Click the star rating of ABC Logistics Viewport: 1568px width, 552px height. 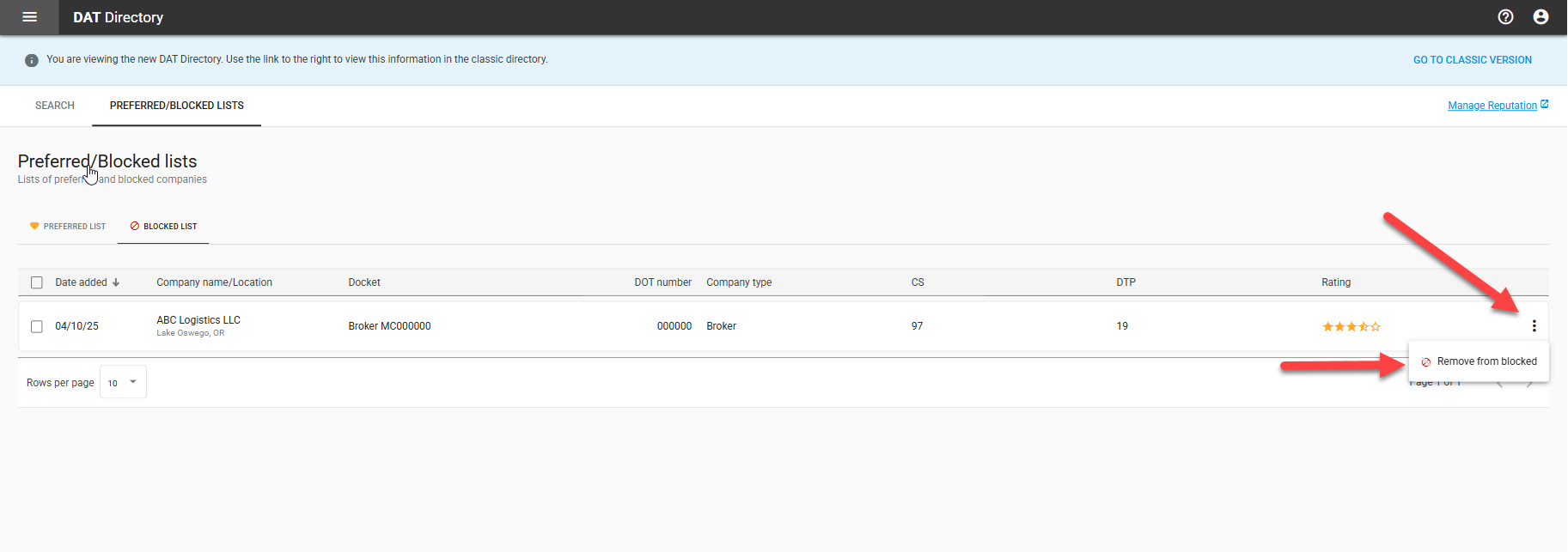click(1351, 327)
